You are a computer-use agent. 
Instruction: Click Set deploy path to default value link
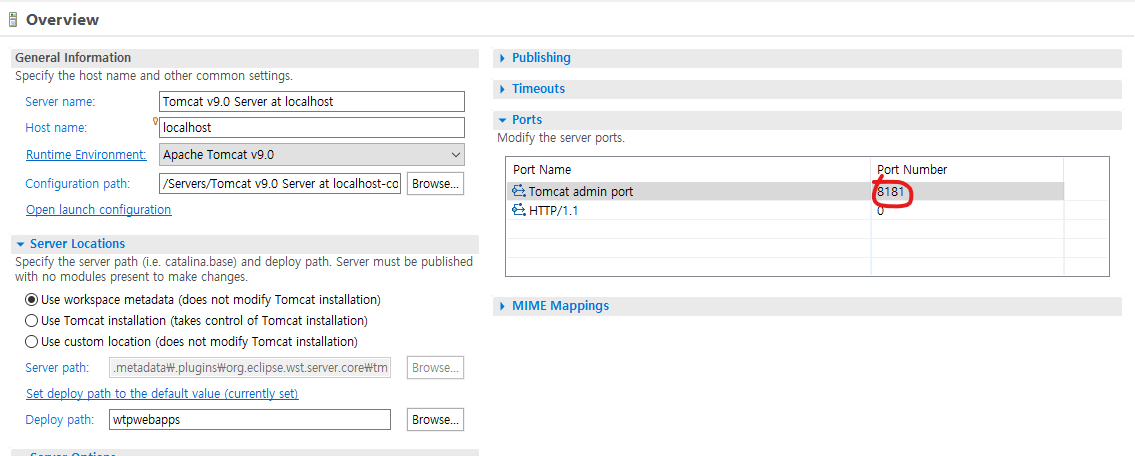click(x=162, y=394)
